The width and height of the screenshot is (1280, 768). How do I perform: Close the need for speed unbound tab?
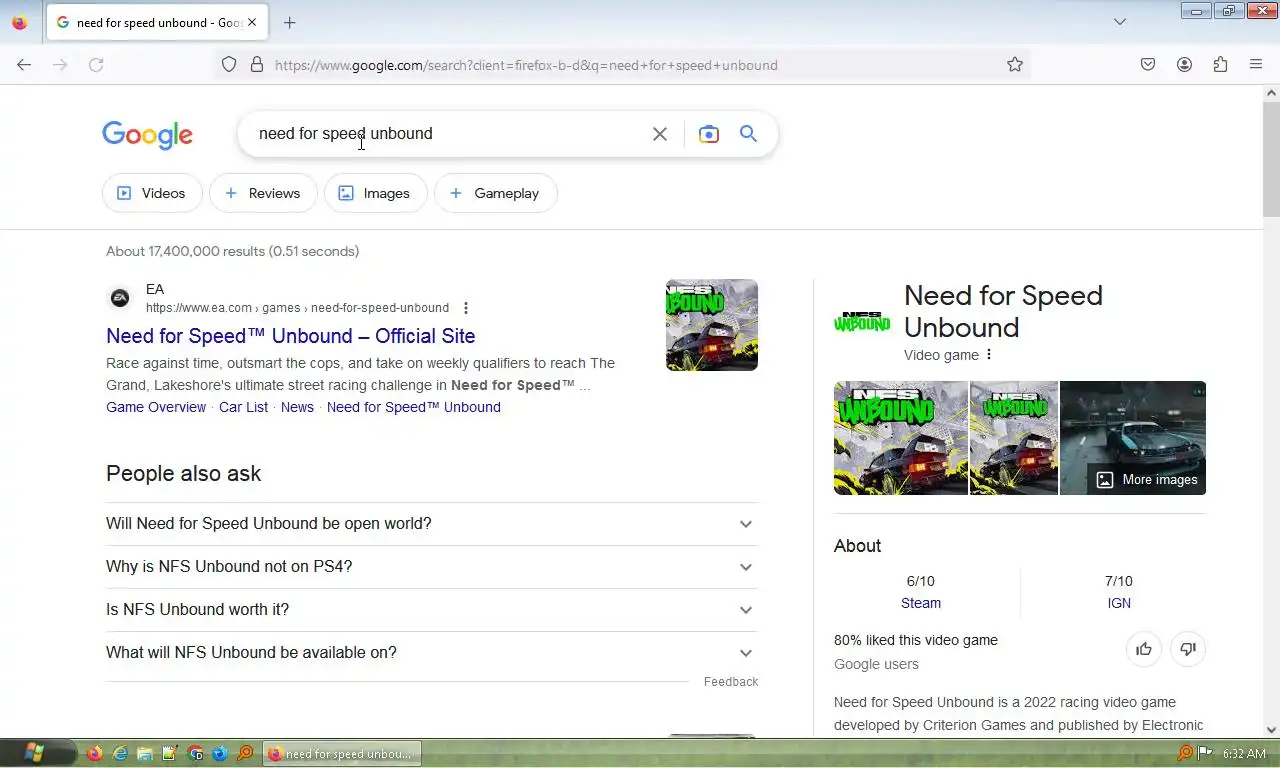(x=252, y=22)
